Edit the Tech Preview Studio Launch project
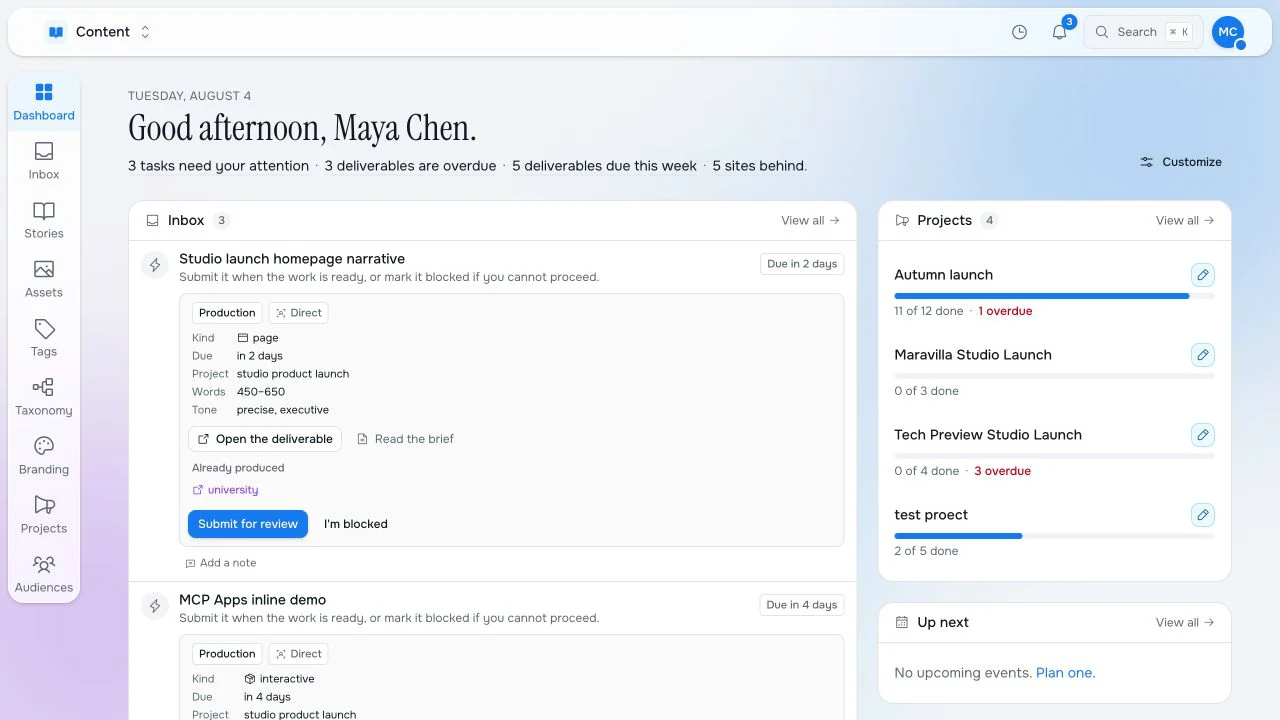This screenshot has height=720, width=1280. [x=1203, y=435]
